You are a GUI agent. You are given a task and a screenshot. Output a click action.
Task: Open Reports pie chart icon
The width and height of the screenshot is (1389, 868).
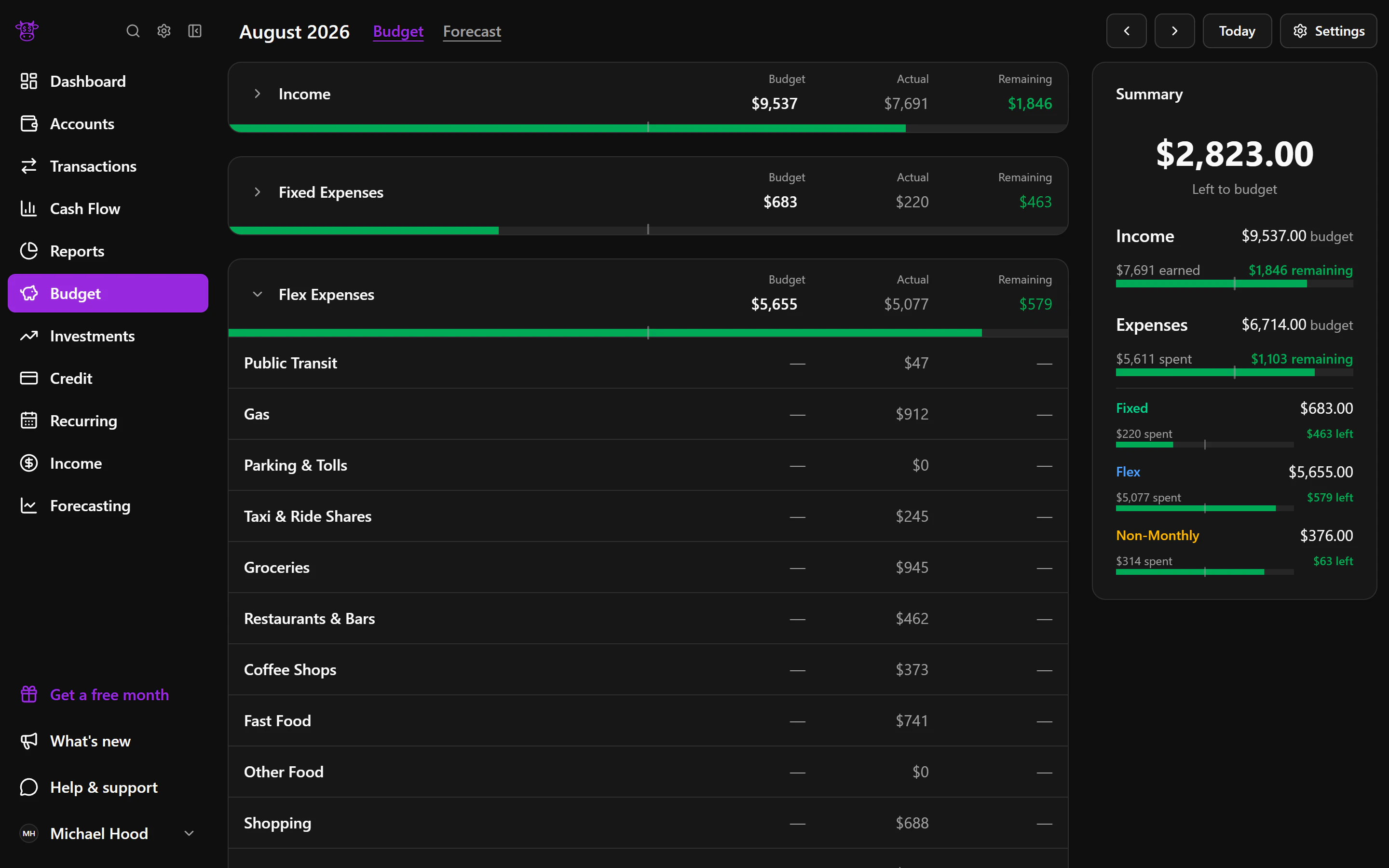[x=29, y=251]
